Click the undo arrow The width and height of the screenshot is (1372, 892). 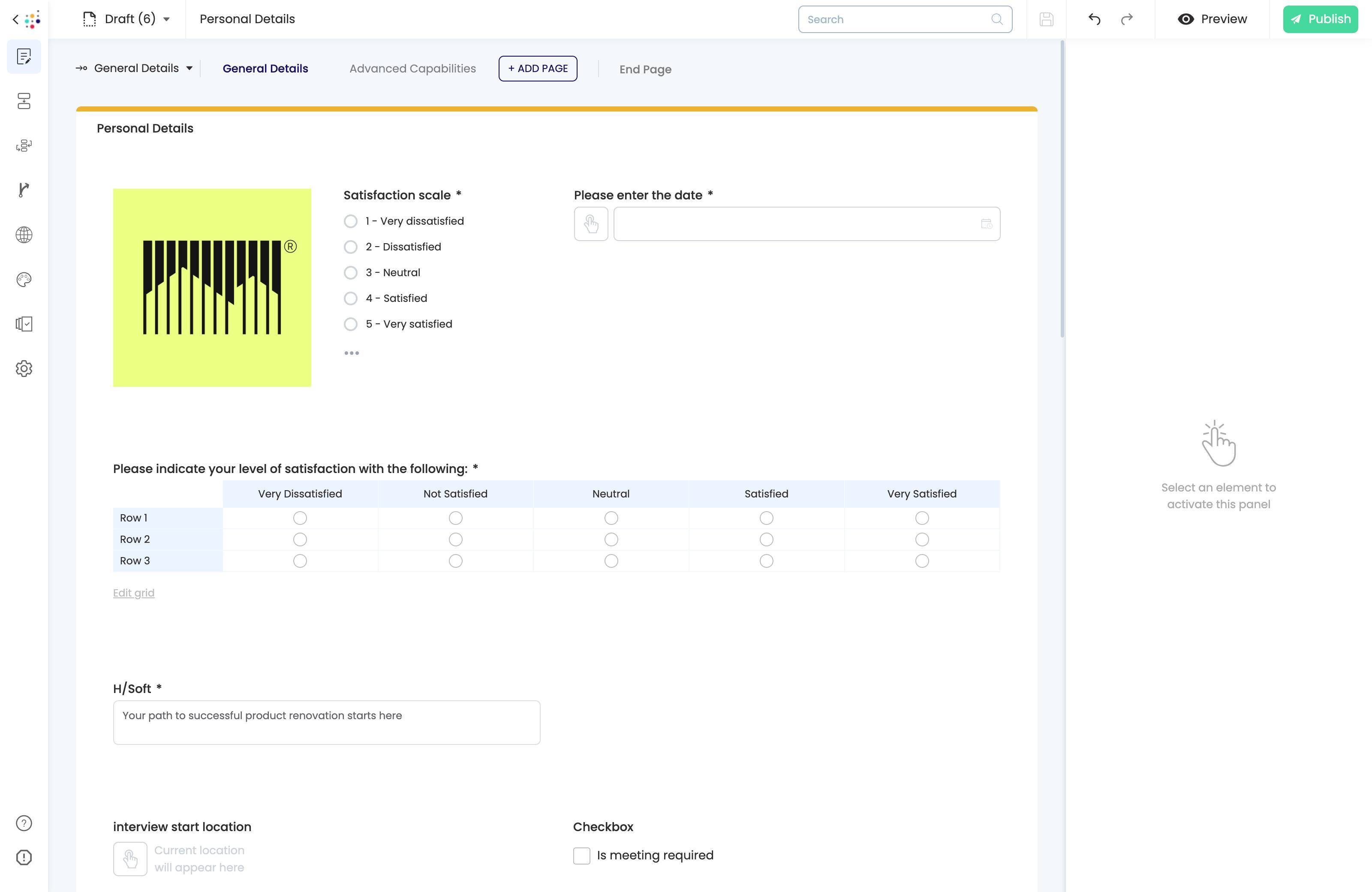pyautogui.click(x=1094, y=20)
